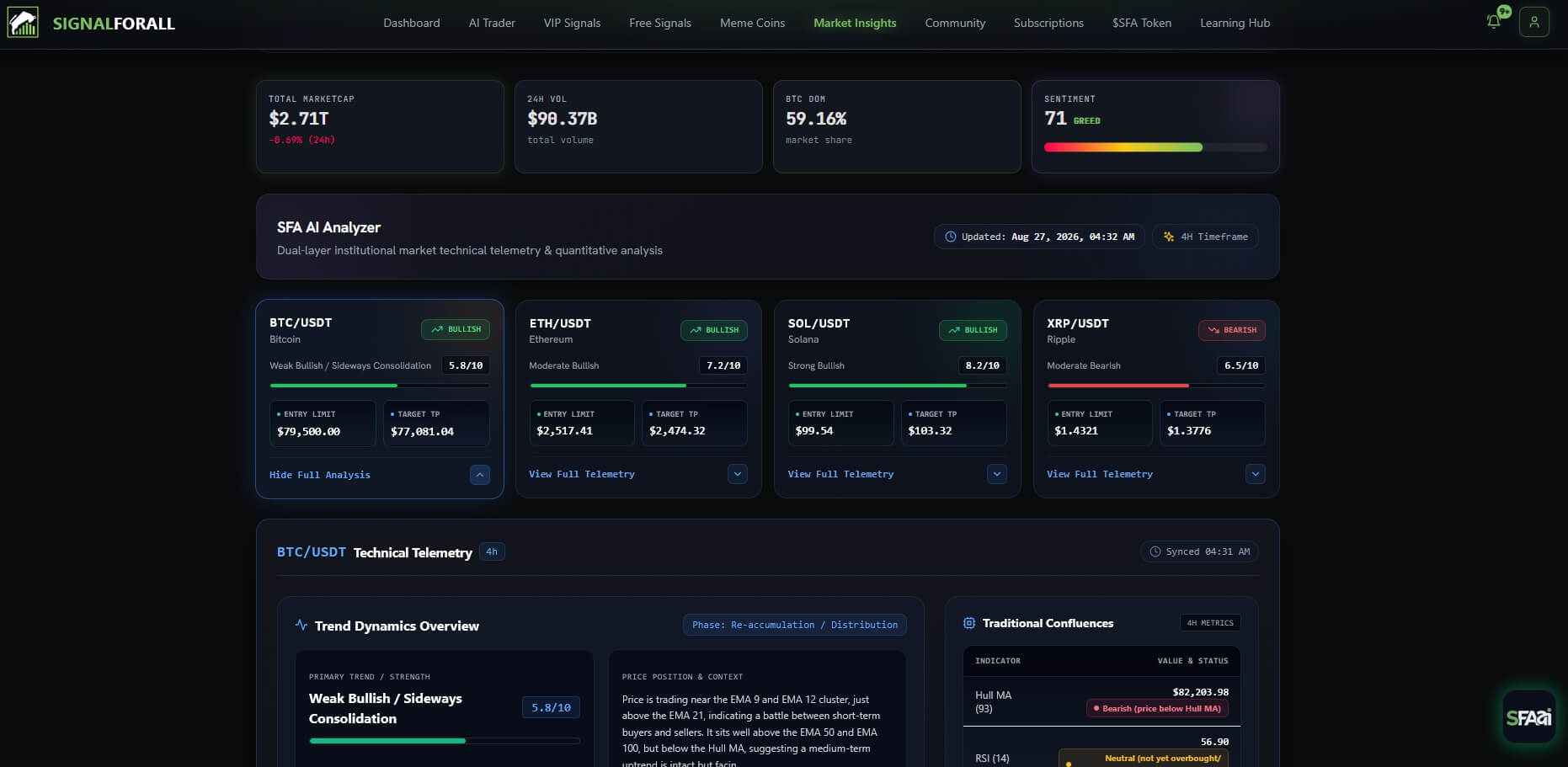1568x767 pixels.
Task: Open Community page
Action: (955, 23)
